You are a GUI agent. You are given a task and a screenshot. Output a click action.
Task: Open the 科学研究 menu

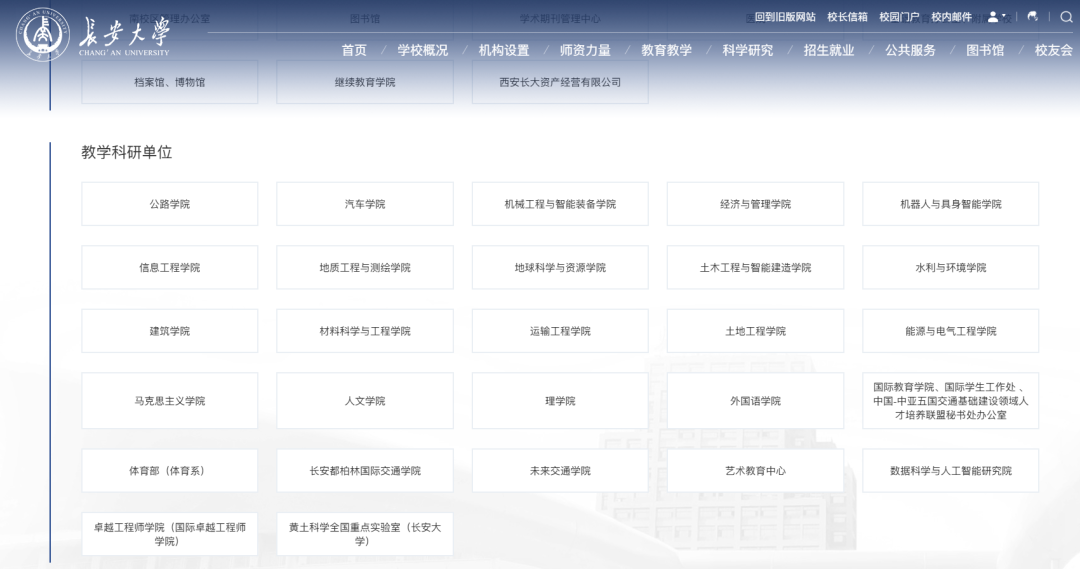pos(748,50)
